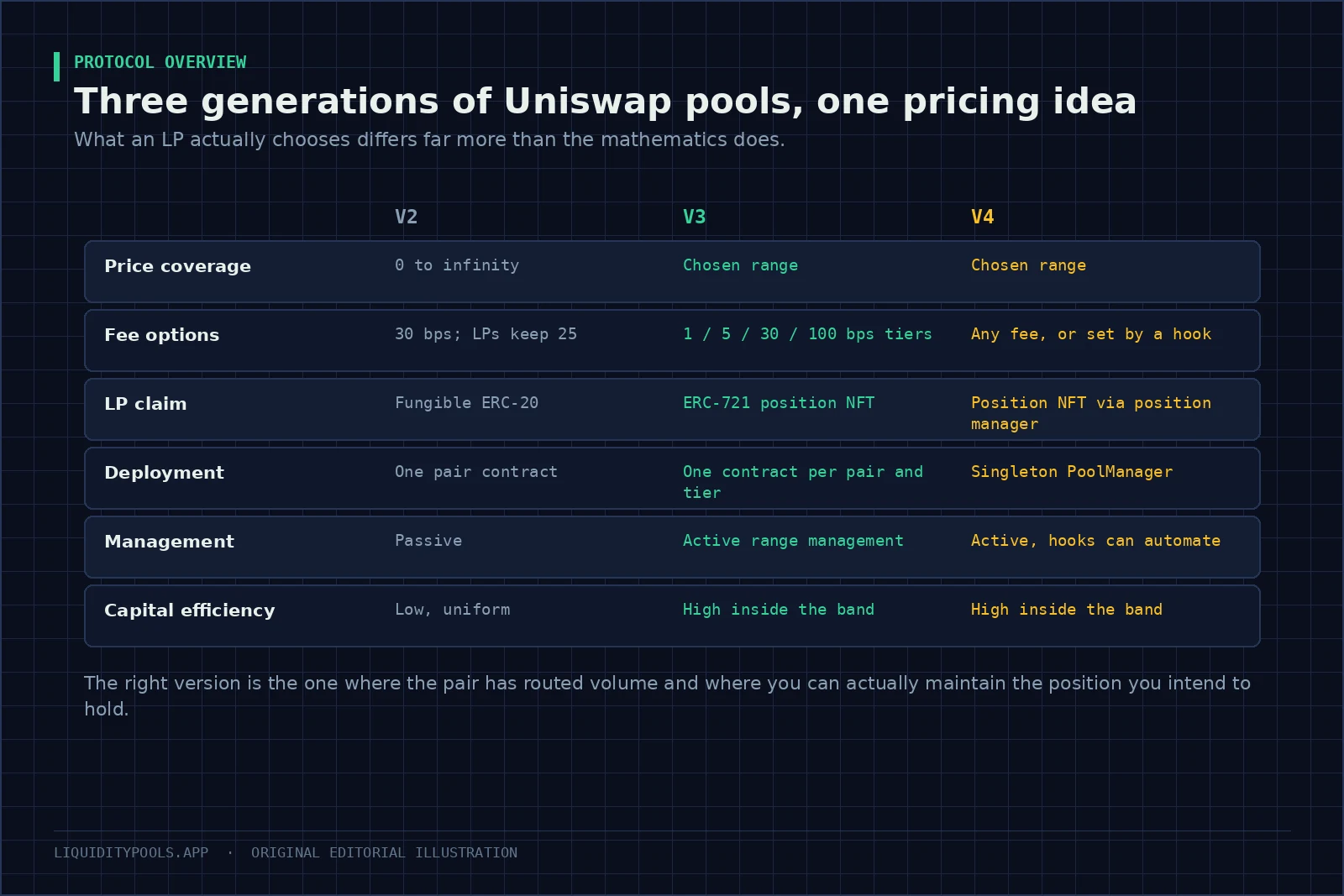
Task: Click the subtitle about what an LP chooses
Action: pyautogui.click(x=429, y=139)
